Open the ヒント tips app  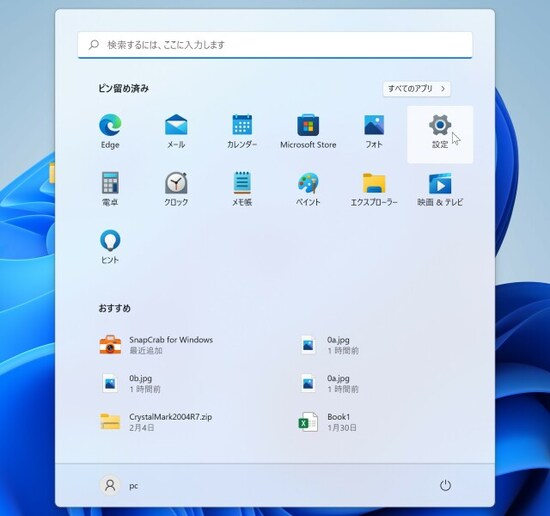[x=110, y=247]
